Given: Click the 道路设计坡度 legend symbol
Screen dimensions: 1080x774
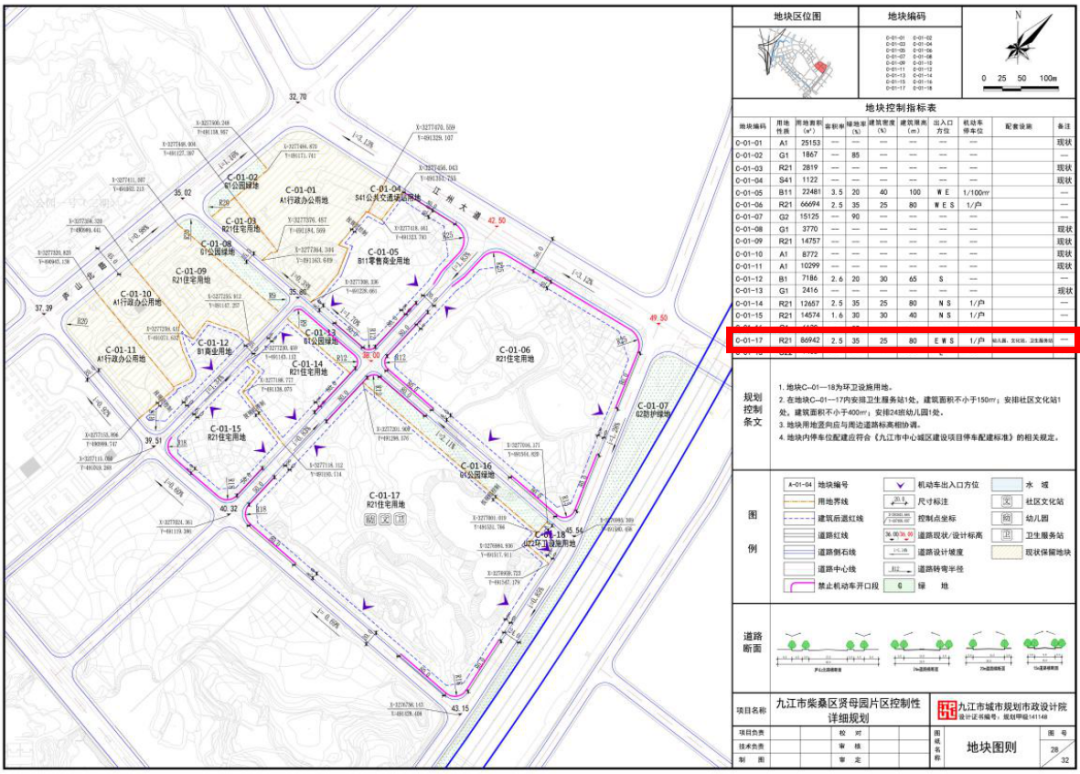Looking at the screenshot, I should coord(900,552).
